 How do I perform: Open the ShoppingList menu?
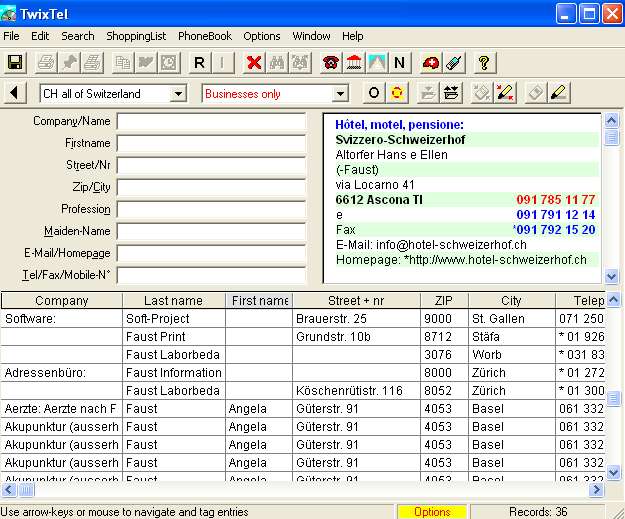point(136,36)
